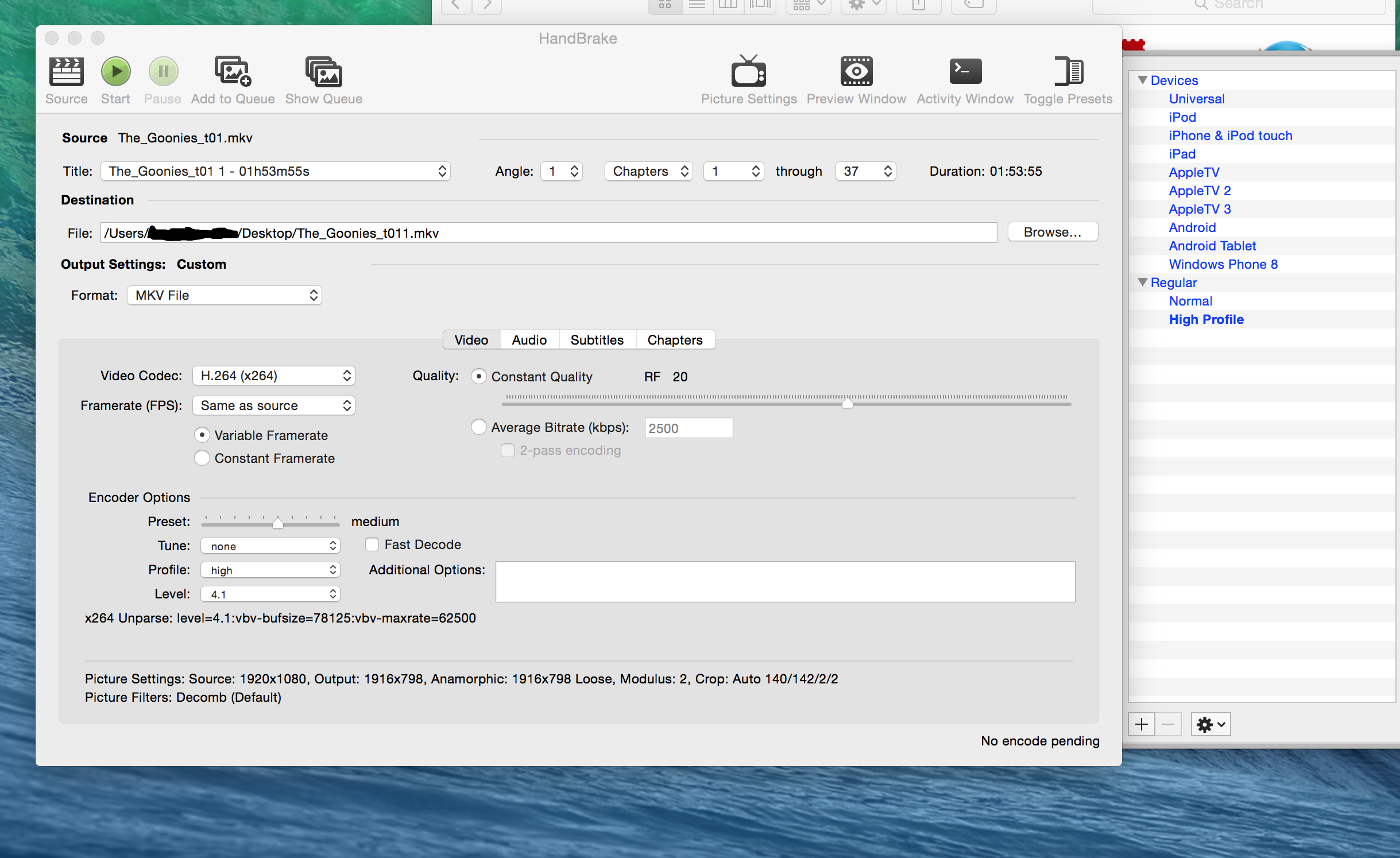Switch to the Subtitles tab
This screenshot has width=1400, height=858.
[x=597, y=339]
